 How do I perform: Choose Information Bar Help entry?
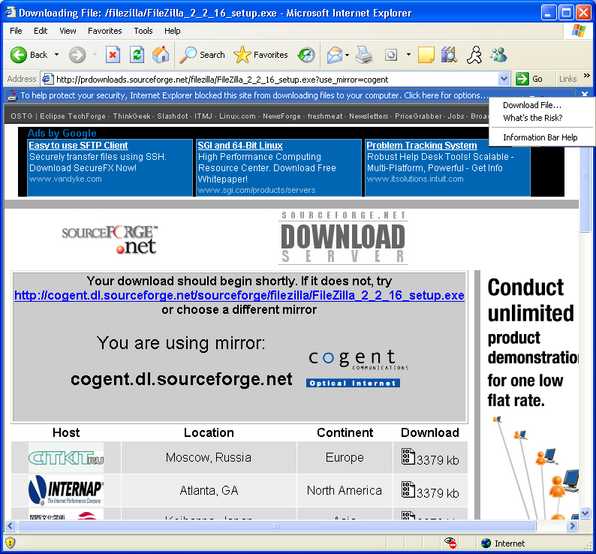540,137
